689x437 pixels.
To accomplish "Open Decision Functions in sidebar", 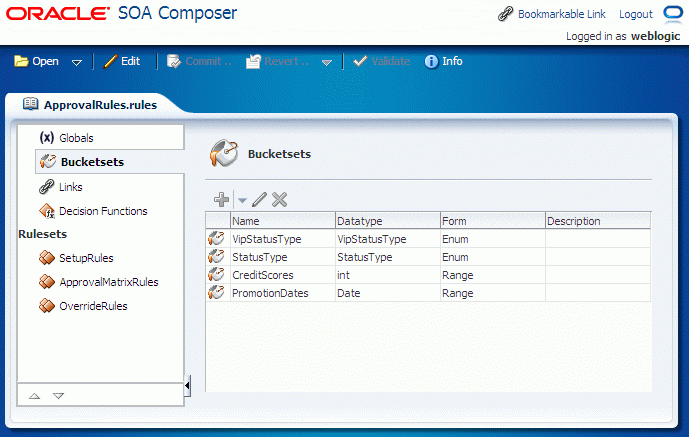I will click(103, 211).
